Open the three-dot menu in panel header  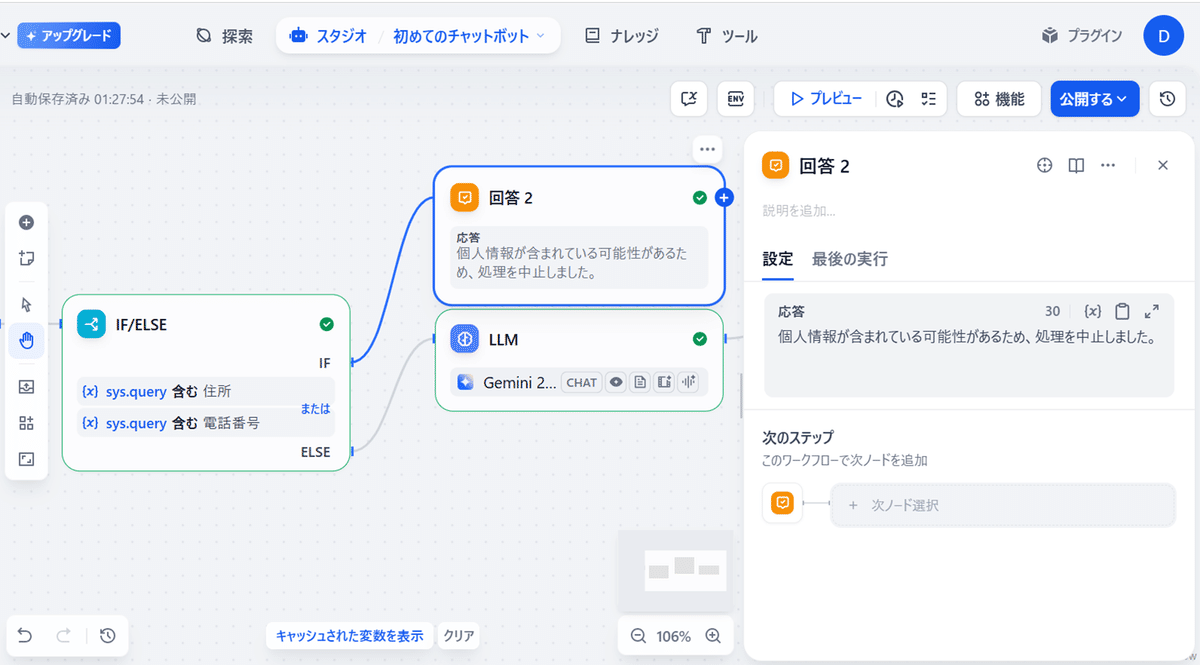coord(1107,166)
